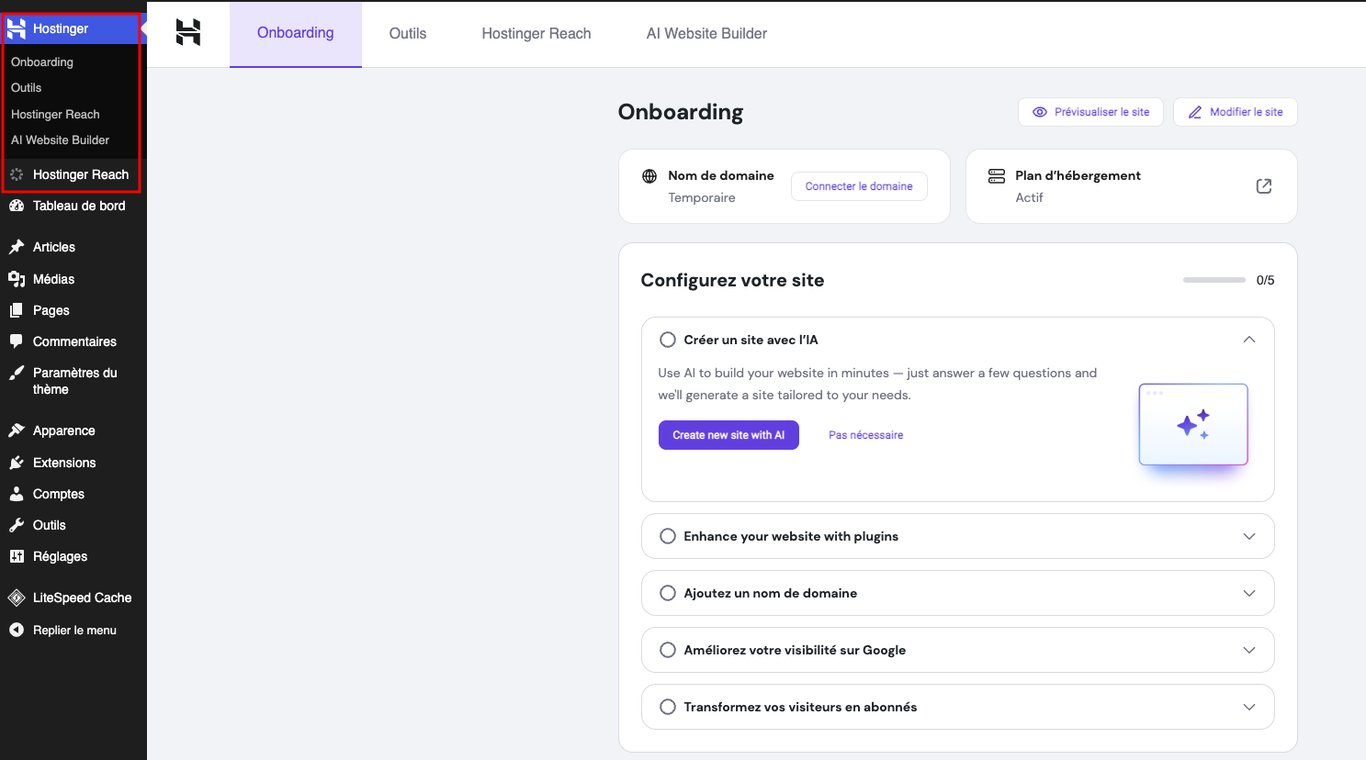Click the Tableau de bord gauge icon
This screenshot has width=1366, height=760.
pos(16,206)
